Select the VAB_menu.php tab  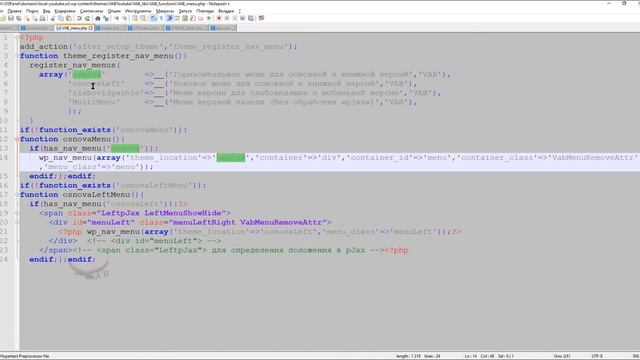coord(74,28)
